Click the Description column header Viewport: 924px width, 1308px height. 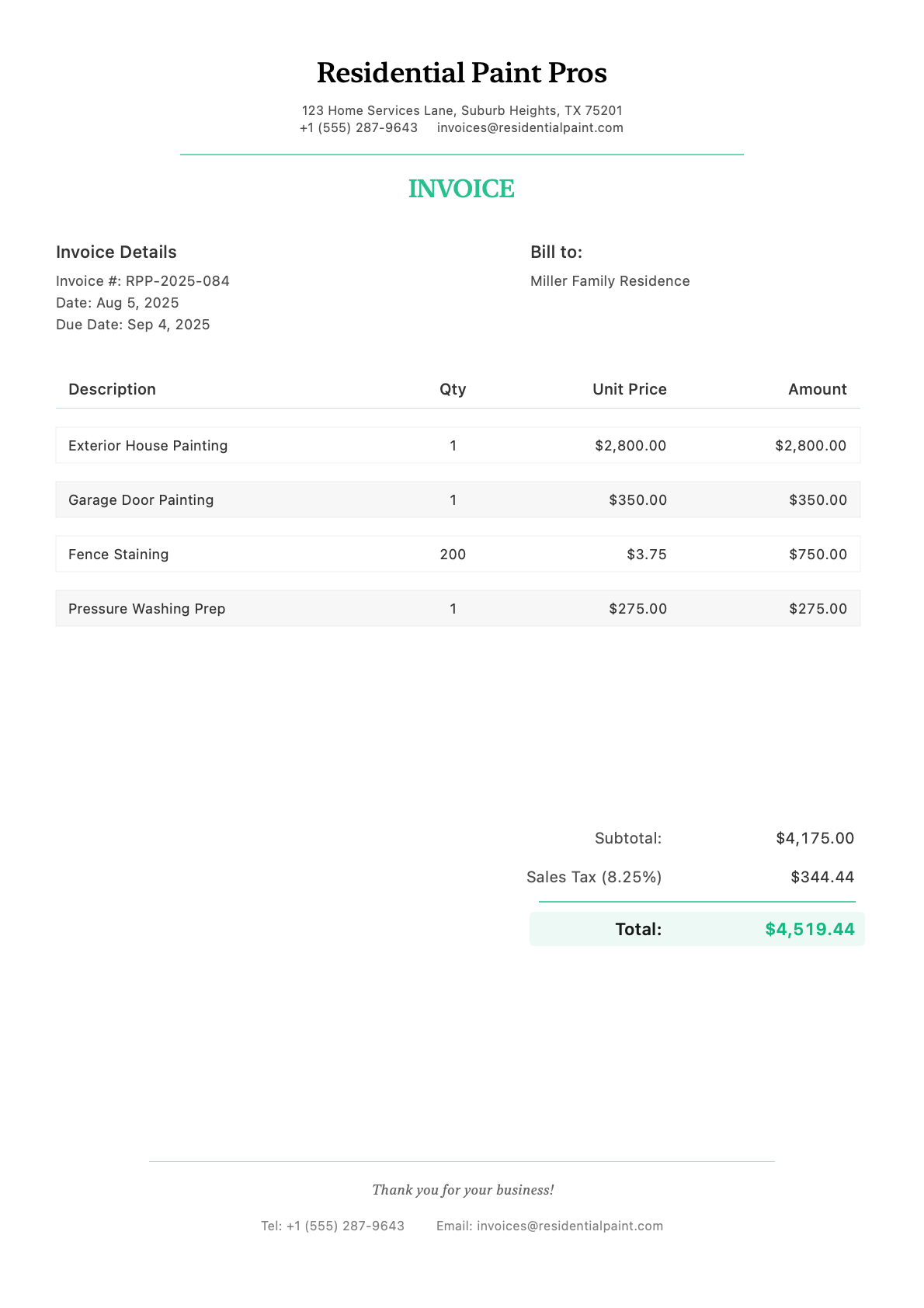(x=112, y=389)
